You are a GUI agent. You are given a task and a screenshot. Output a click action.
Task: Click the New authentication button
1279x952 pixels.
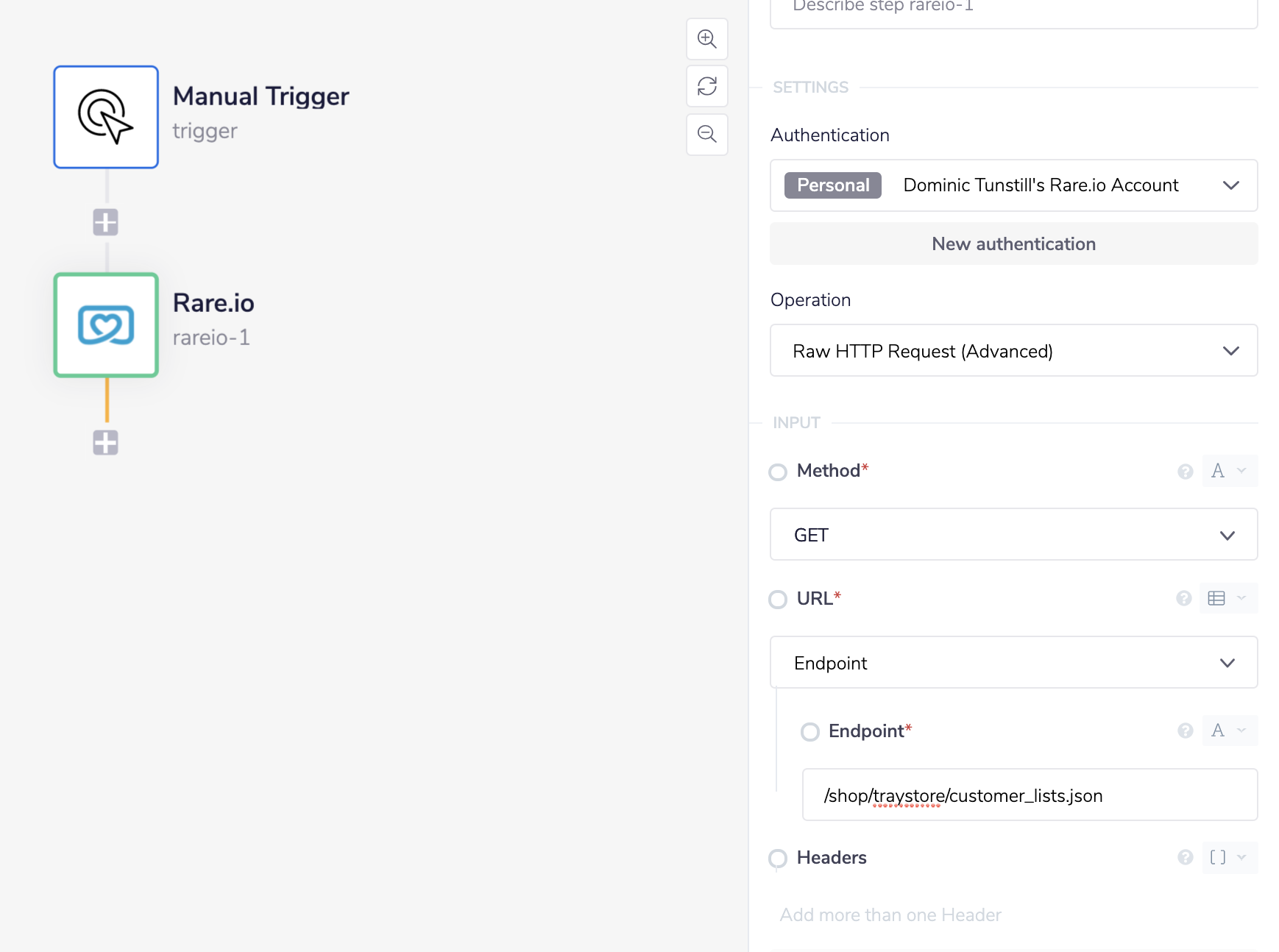point(1013,244)
